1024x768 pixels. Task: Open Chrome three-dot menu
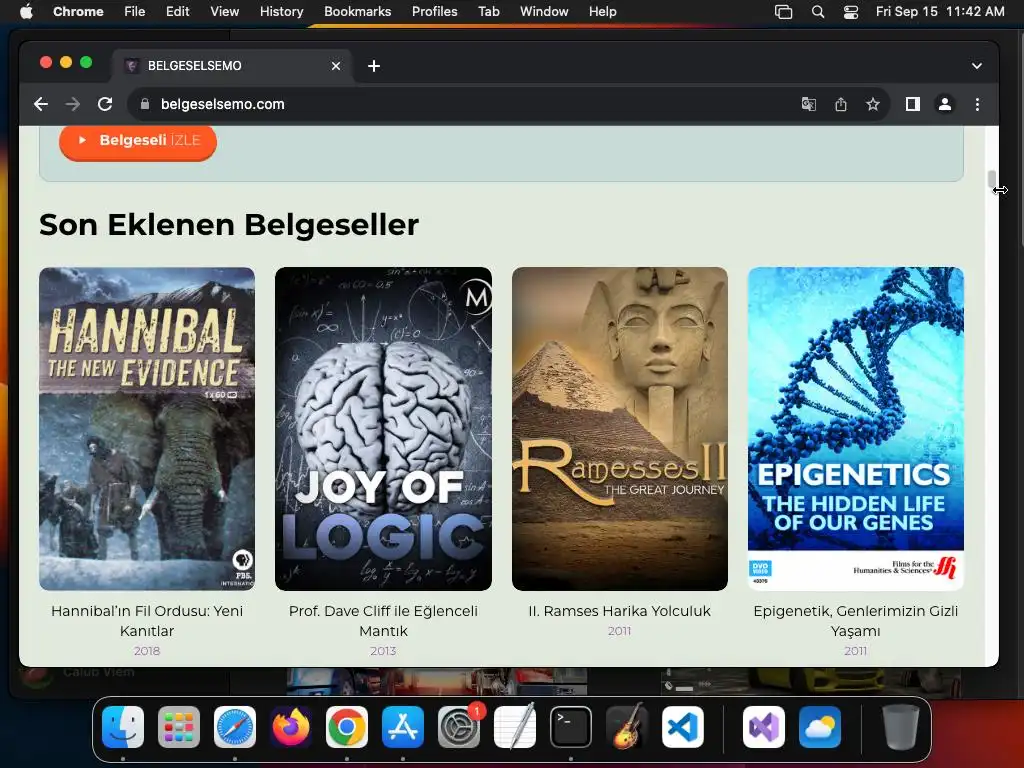point(977,104)
